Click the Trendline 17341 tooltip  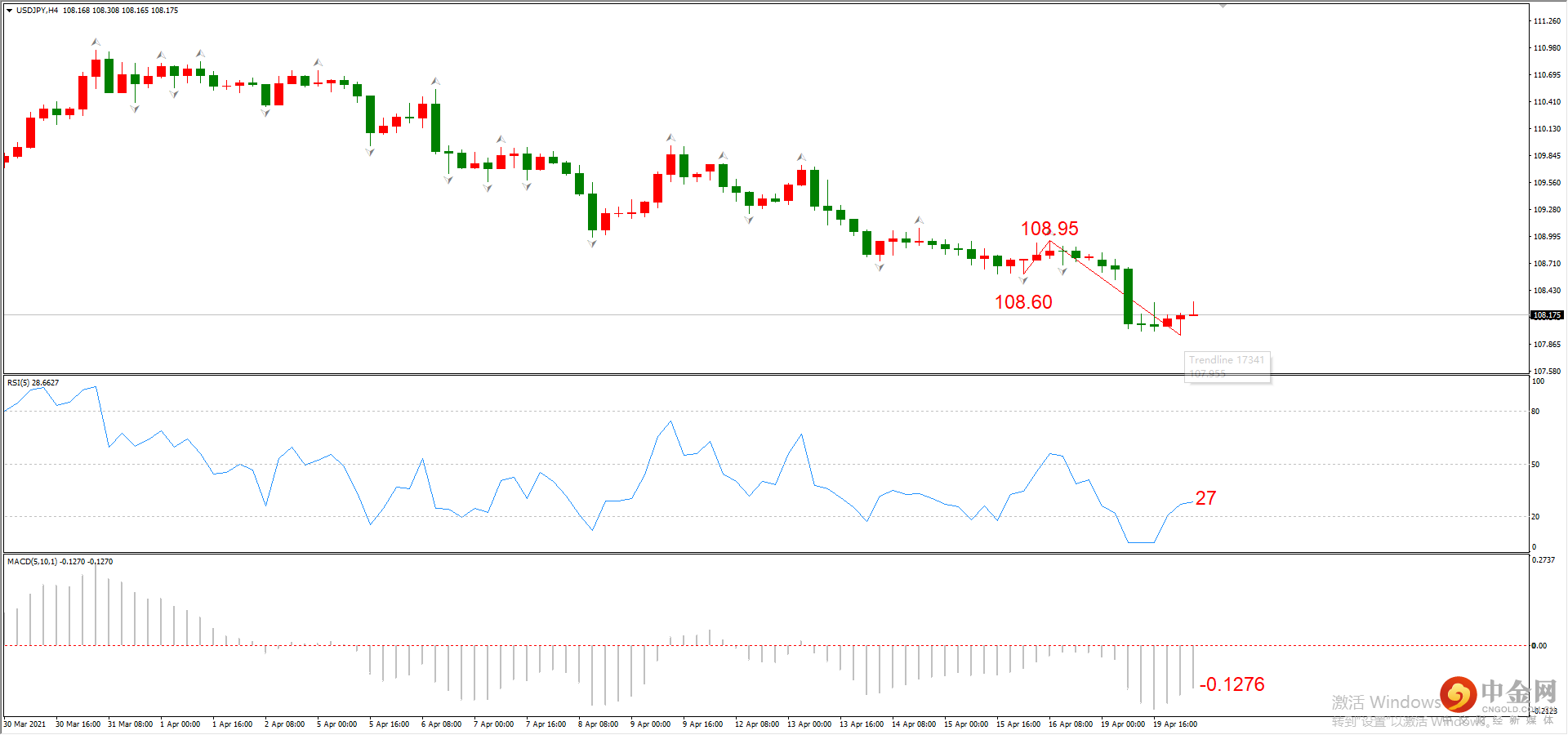[1227, 367]
